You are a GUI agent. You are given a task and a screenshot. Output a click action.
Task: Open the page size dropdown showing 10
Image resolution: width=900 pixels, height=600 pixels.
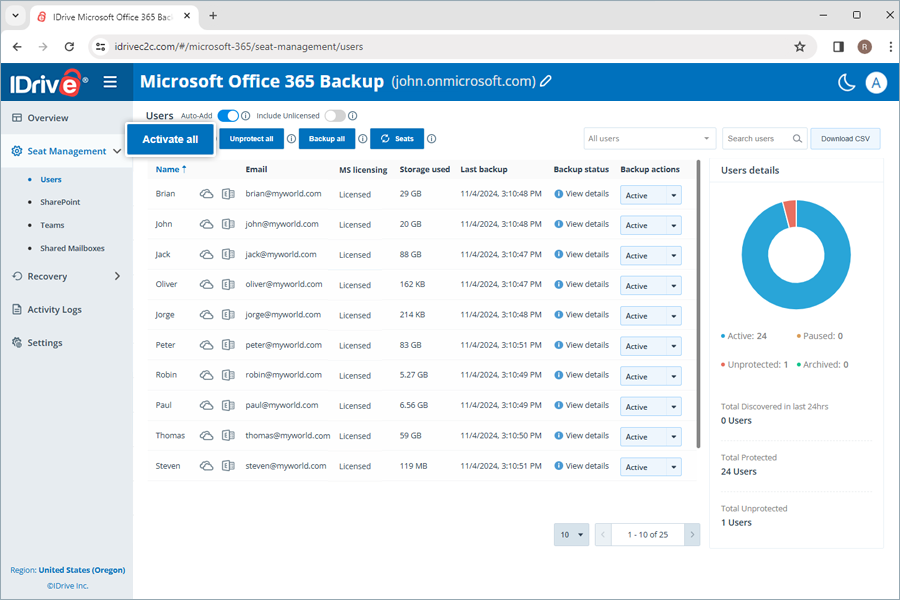(571, 535)
